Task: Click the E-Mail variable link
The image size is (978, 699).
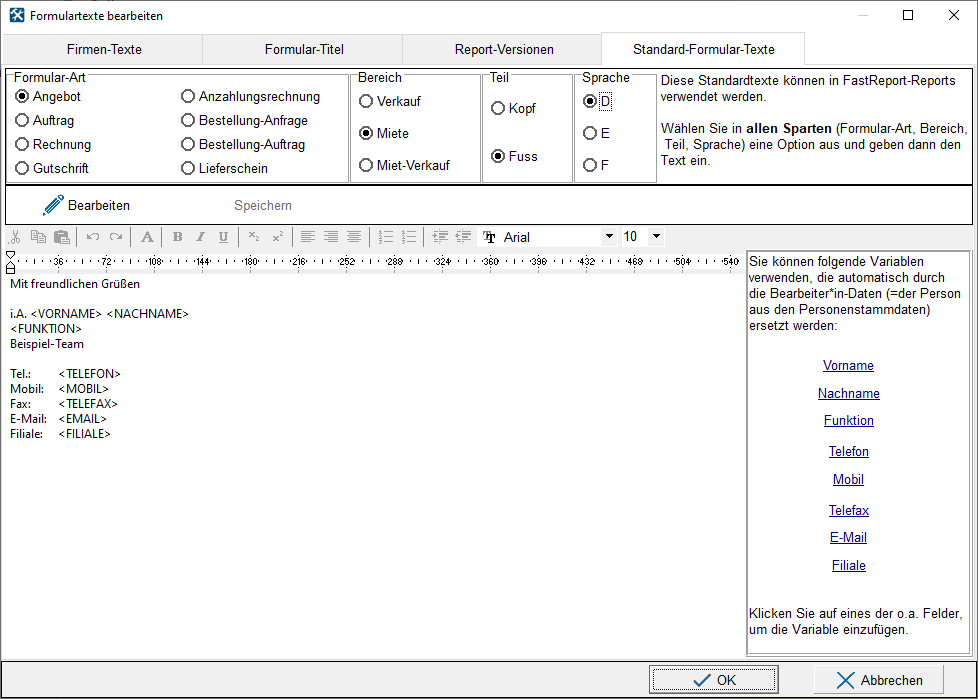Action: click(848, 538)
